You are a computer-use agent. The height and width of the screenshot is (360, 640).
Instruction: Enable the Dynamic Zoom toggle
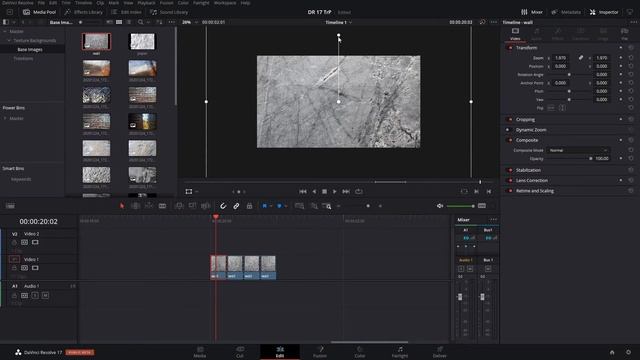coord(509,130)
